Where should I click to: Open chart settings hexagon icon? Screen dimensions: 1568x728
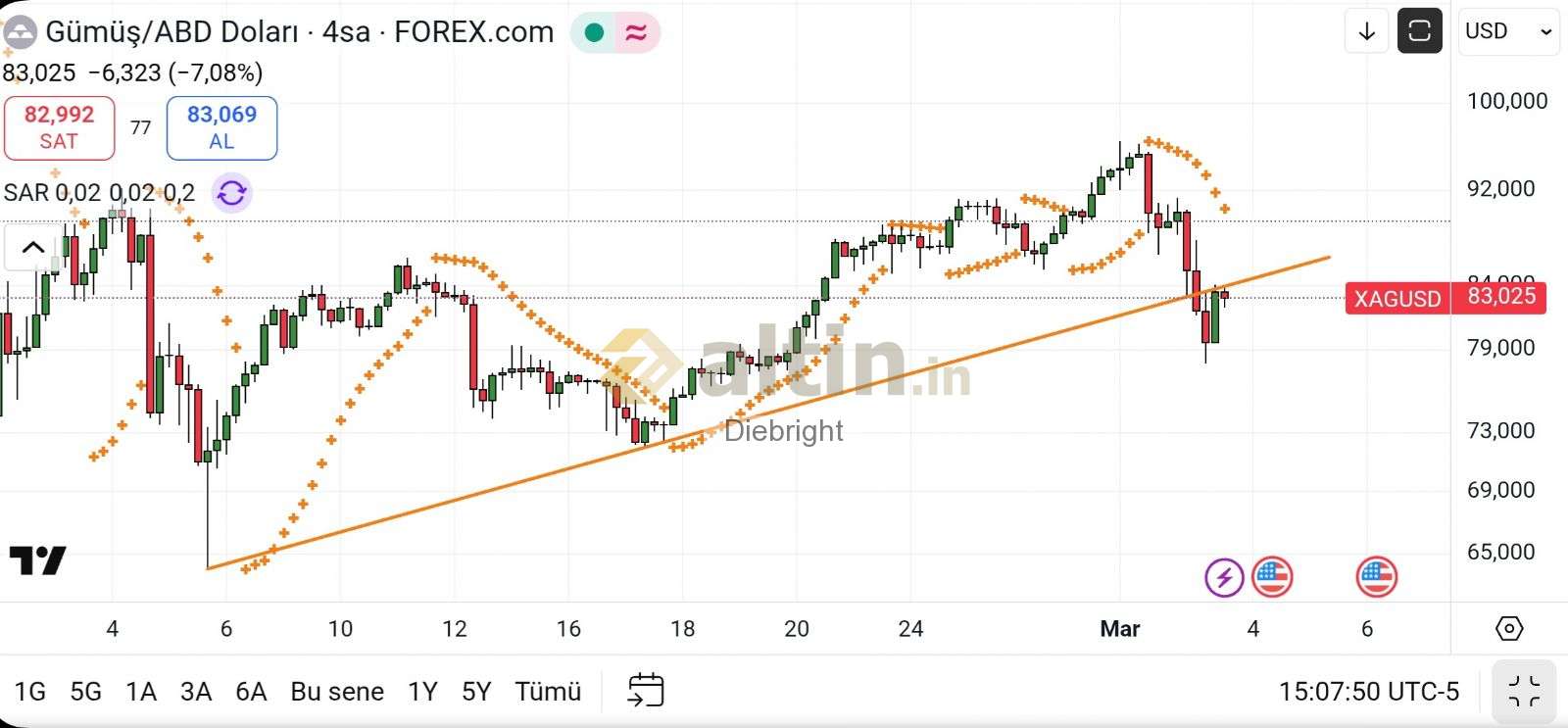(x=1509, y=628)
